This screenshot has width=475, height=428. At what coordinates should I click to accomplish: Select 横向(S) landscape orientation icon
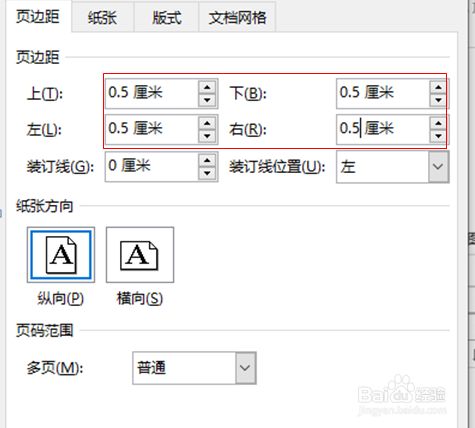(x=140, y=255)
